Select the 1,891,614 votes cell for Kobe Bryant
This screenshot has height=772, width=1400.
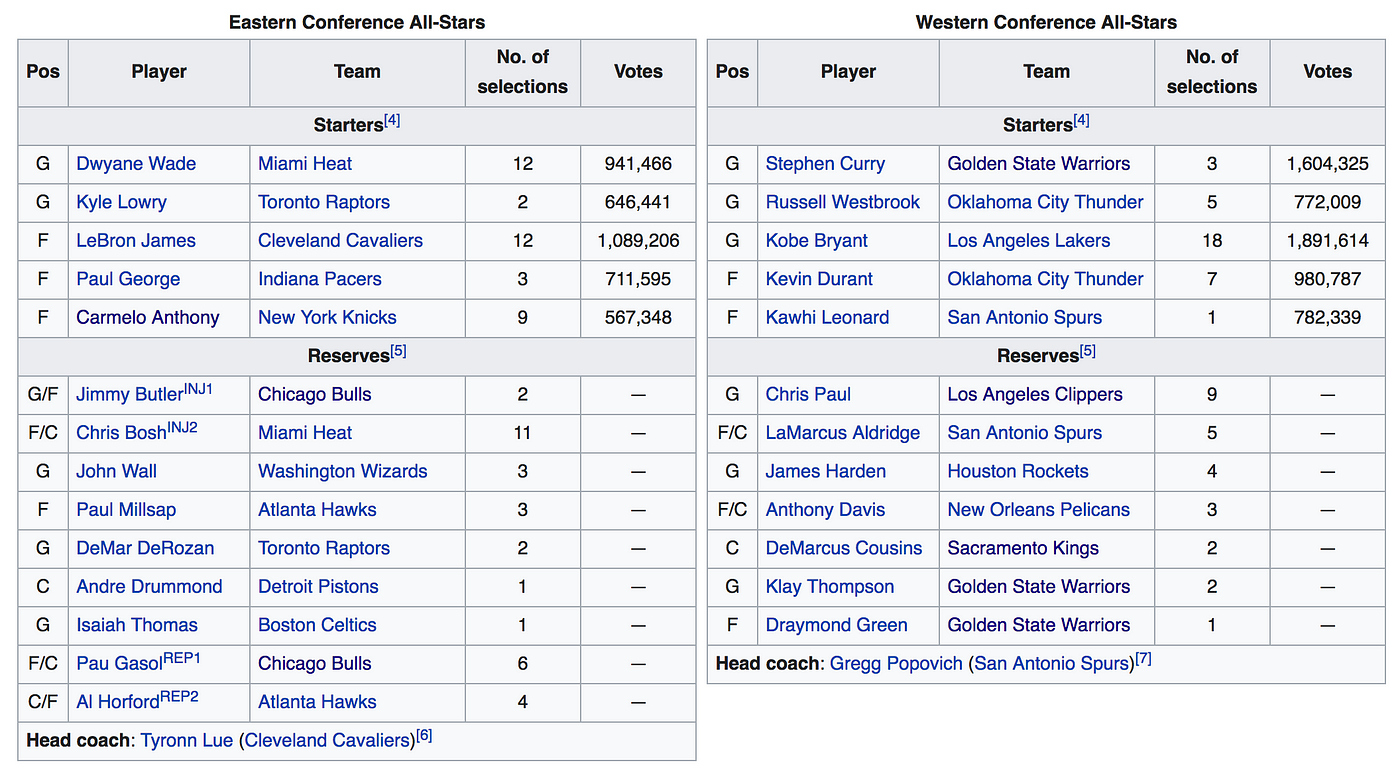click(x=1327, y=241)
